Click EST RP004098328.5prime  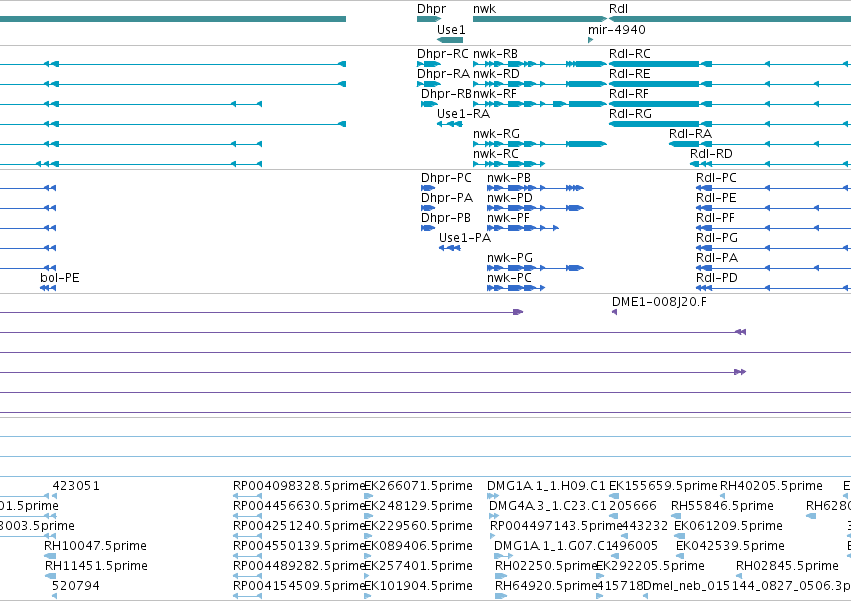247,496
